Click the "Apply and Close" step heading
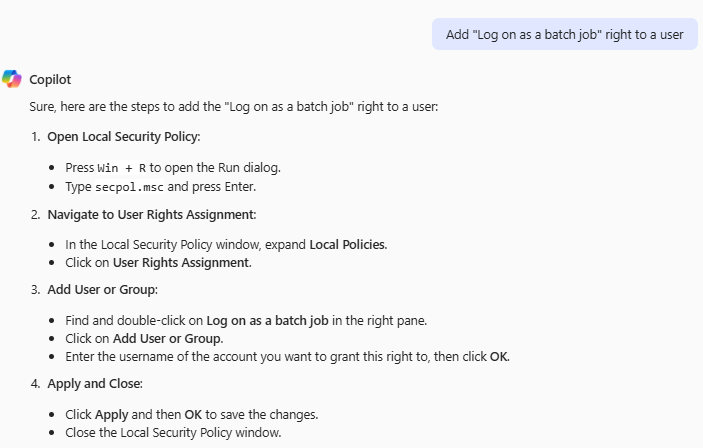 (95, 383)
